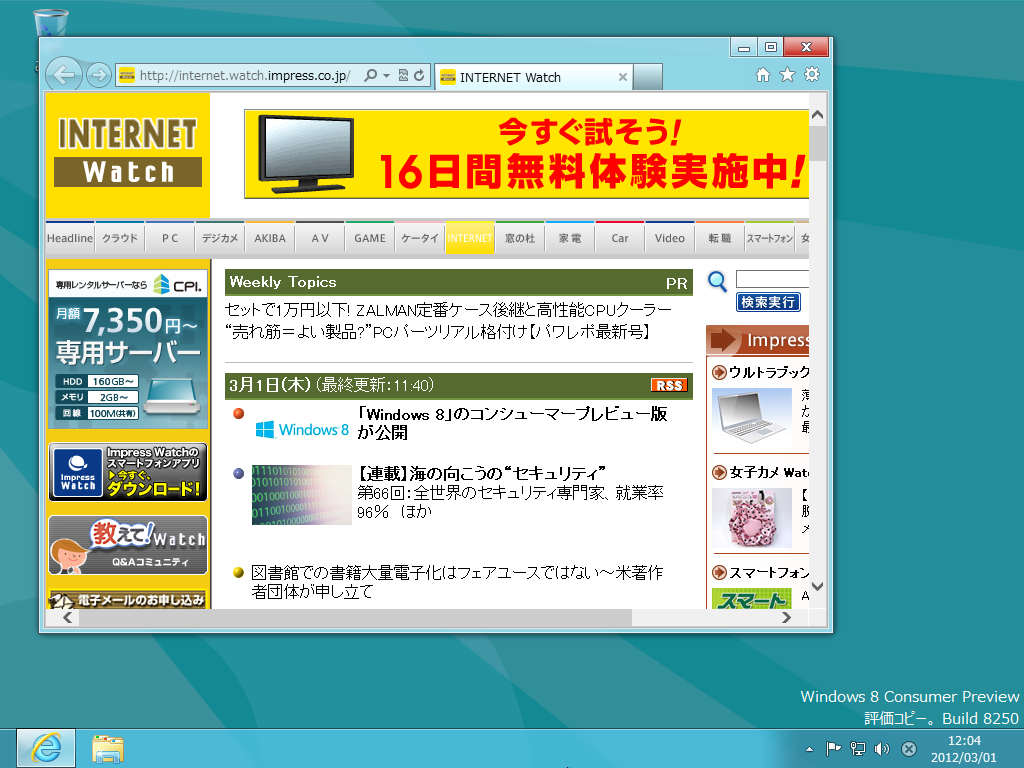The width and height of the screenshot is (1024, 768).
Task: Click the Internet Explorer taskbar icon
Action: (x=46, y=748)
